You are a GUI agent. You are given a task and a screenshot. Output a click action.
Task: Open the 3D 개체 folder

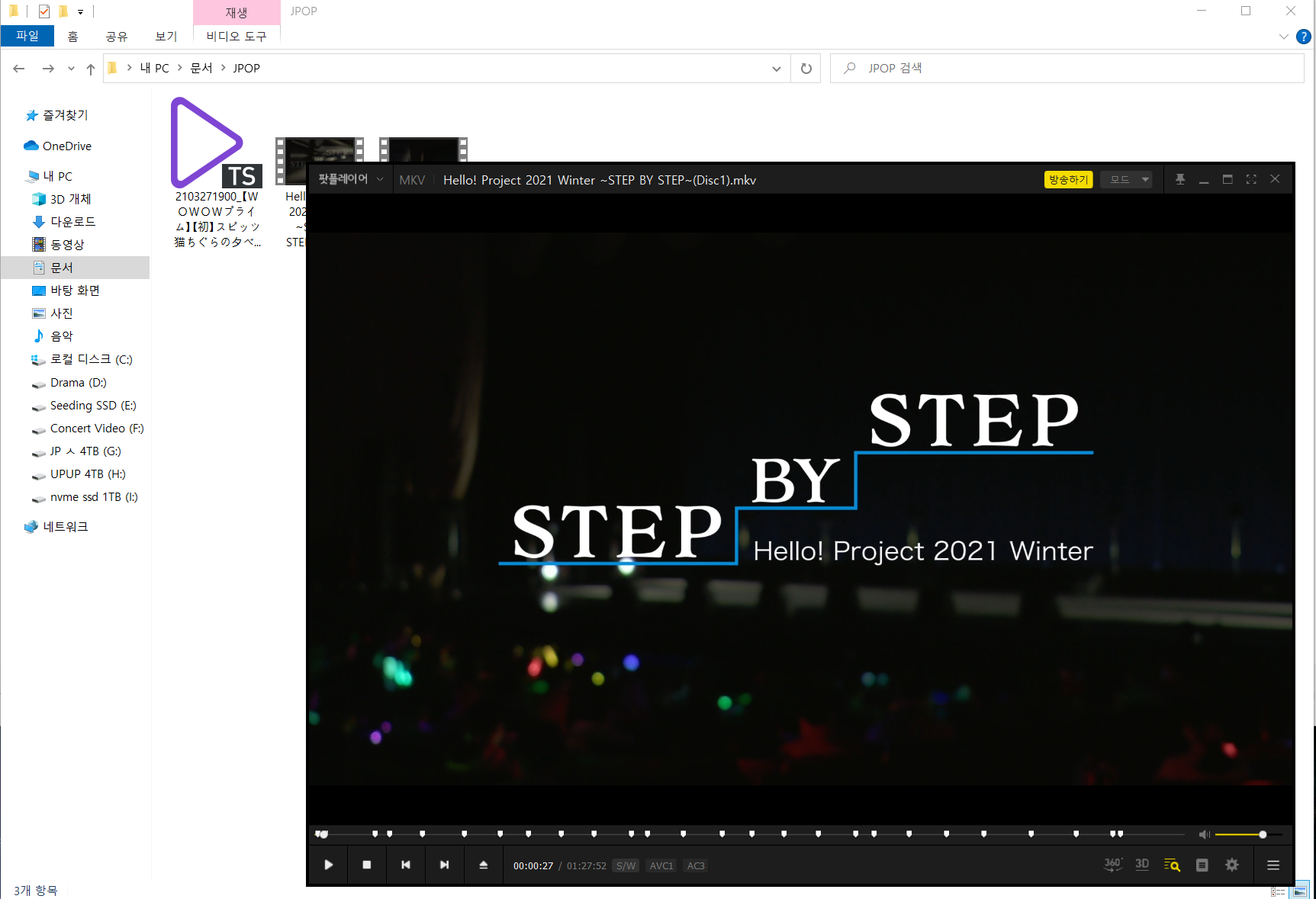(x=70, y=199)
